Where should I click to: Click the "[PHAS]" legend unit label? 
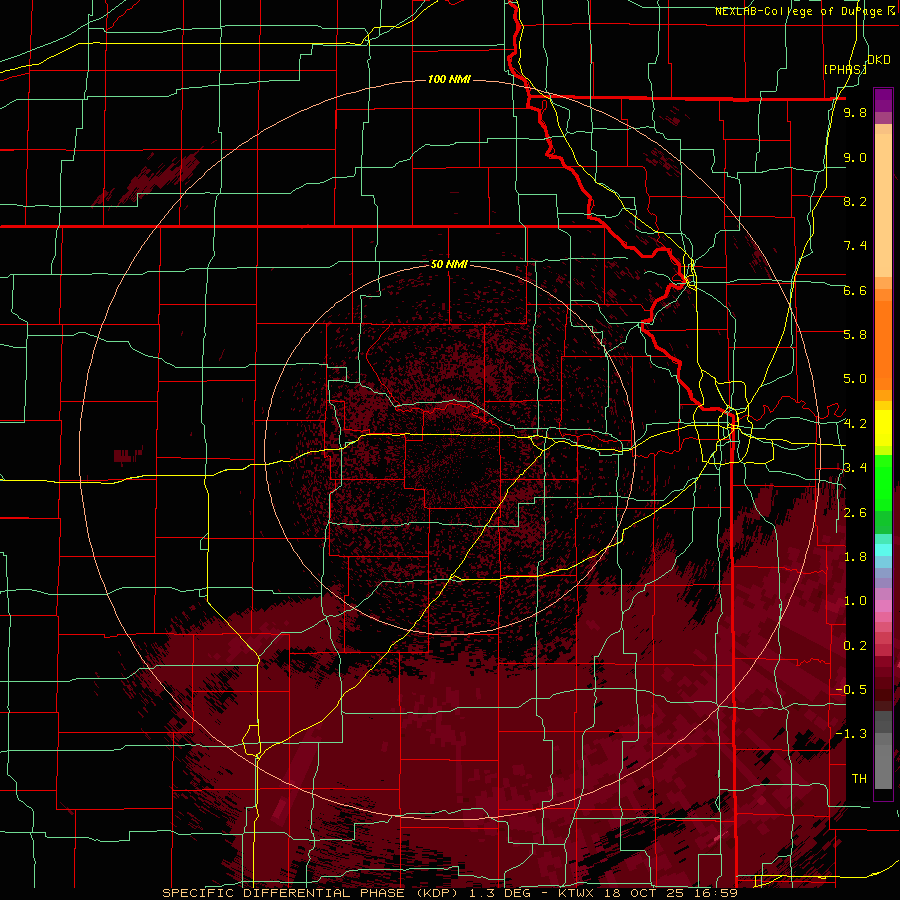coord(845,69)
